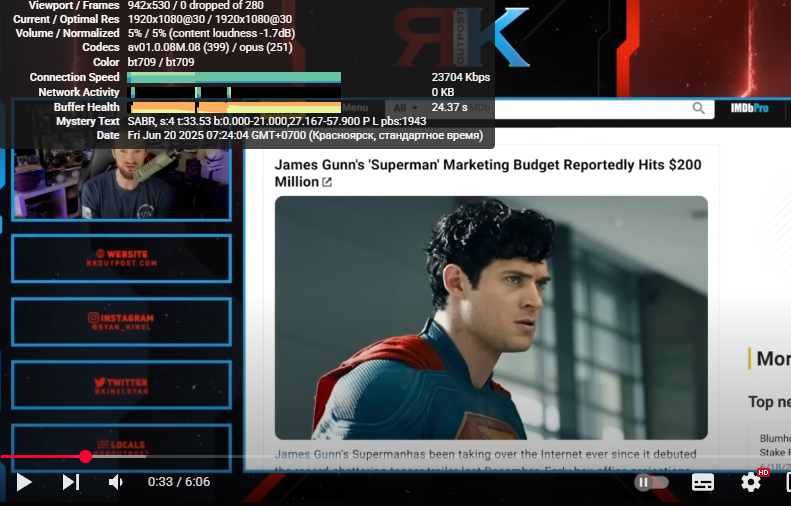The width and height of the screenshot is (791, 511).
Task: Click the Color value 'bt709 / bt709'
Action: tap(161, 62)
